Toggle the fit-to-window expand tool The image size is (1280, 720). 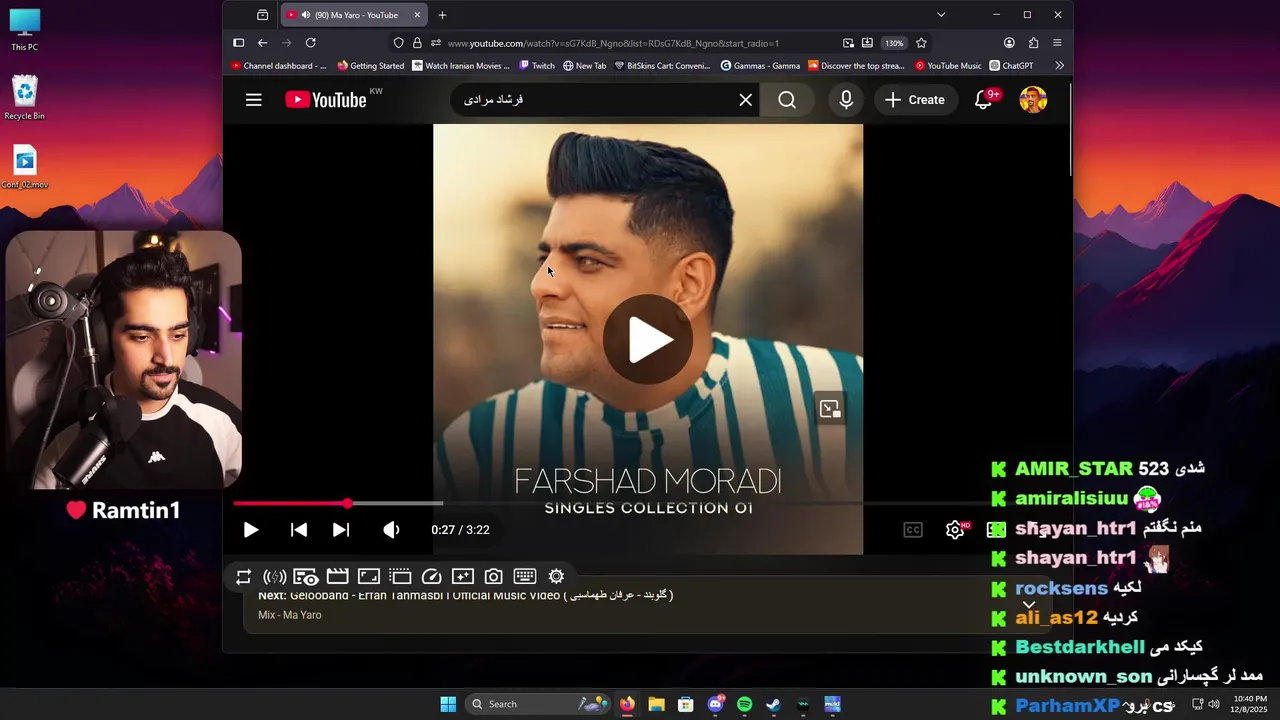[x=369, y=576]
